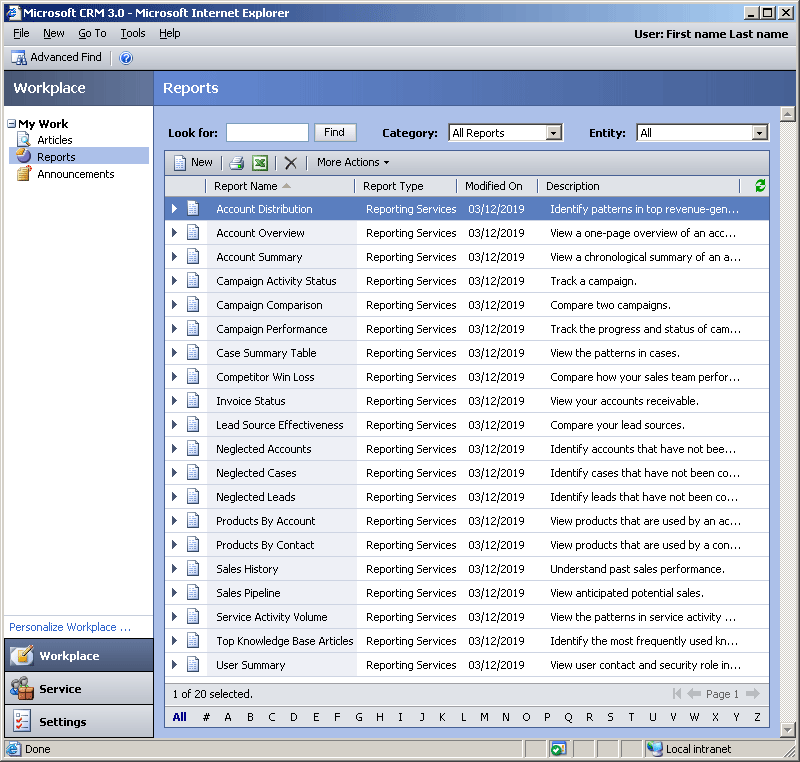800x762 pixels.
Task: Expand the Campaign Comparison row arrow
Action: coord(174,304)
